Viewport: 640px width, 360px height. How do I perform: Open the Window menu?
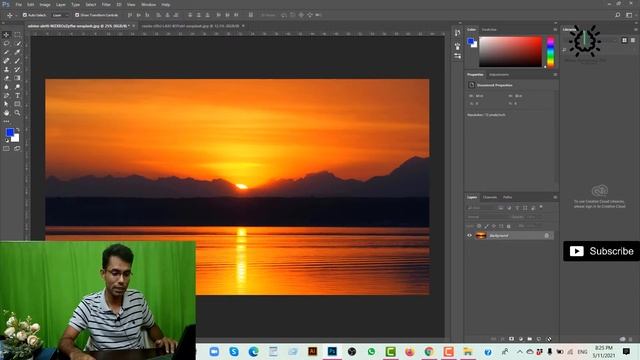(148, 4)
